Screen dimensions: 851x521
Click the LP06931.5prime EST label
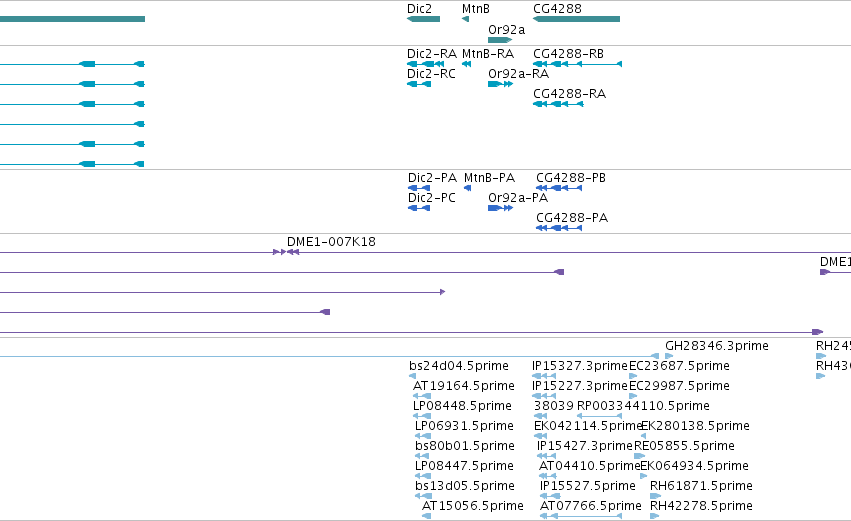464,427
